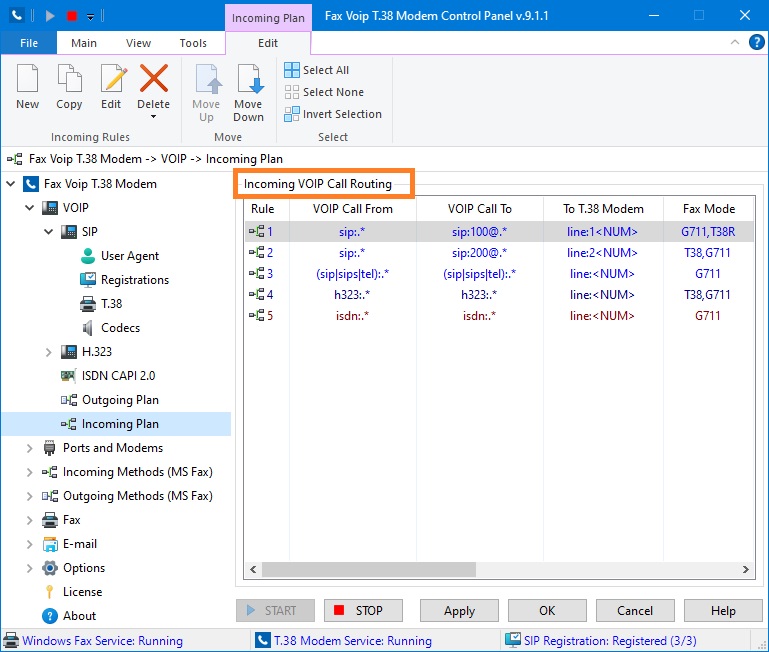Viewport: 769px width, 652px height.
Task: Expand Incoming Methods (MS Fax) node
Action: tap(29, 472)
